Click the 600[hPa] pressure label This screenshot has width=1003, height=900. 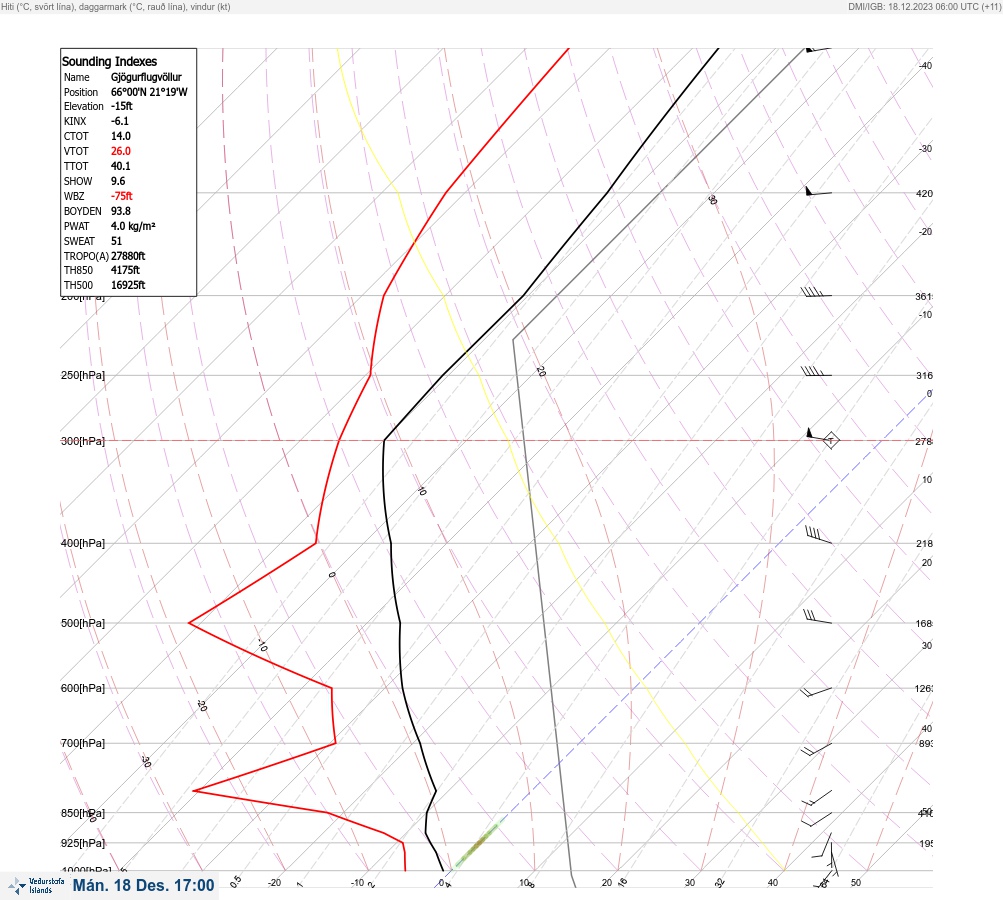83,688
